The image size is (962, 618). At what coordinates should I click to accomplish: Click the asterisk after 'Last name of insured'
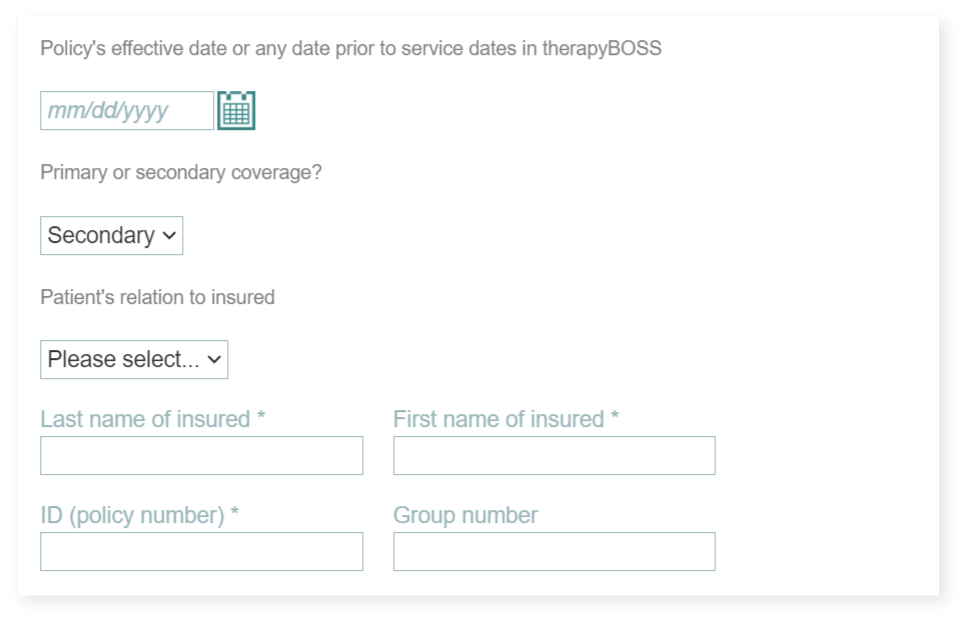point(261,419)
